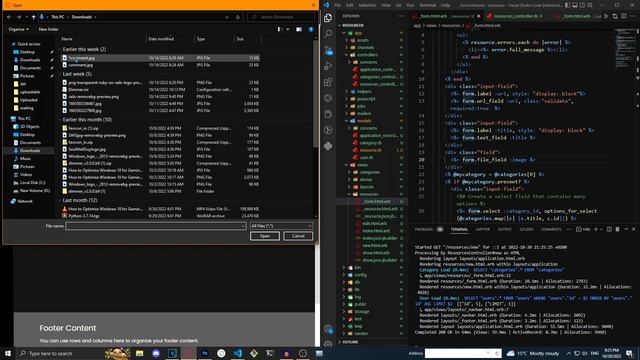Viewport: 640px width, 360px height.
Task: Open the file type filter dropdown
Action: click(281, 226)
